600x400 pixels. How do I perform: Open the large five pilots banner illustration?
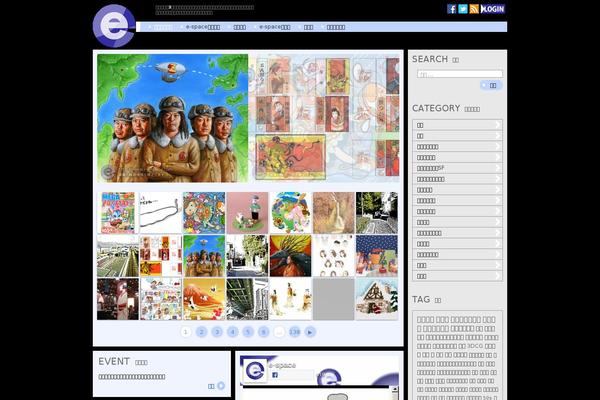pos(173,118)
